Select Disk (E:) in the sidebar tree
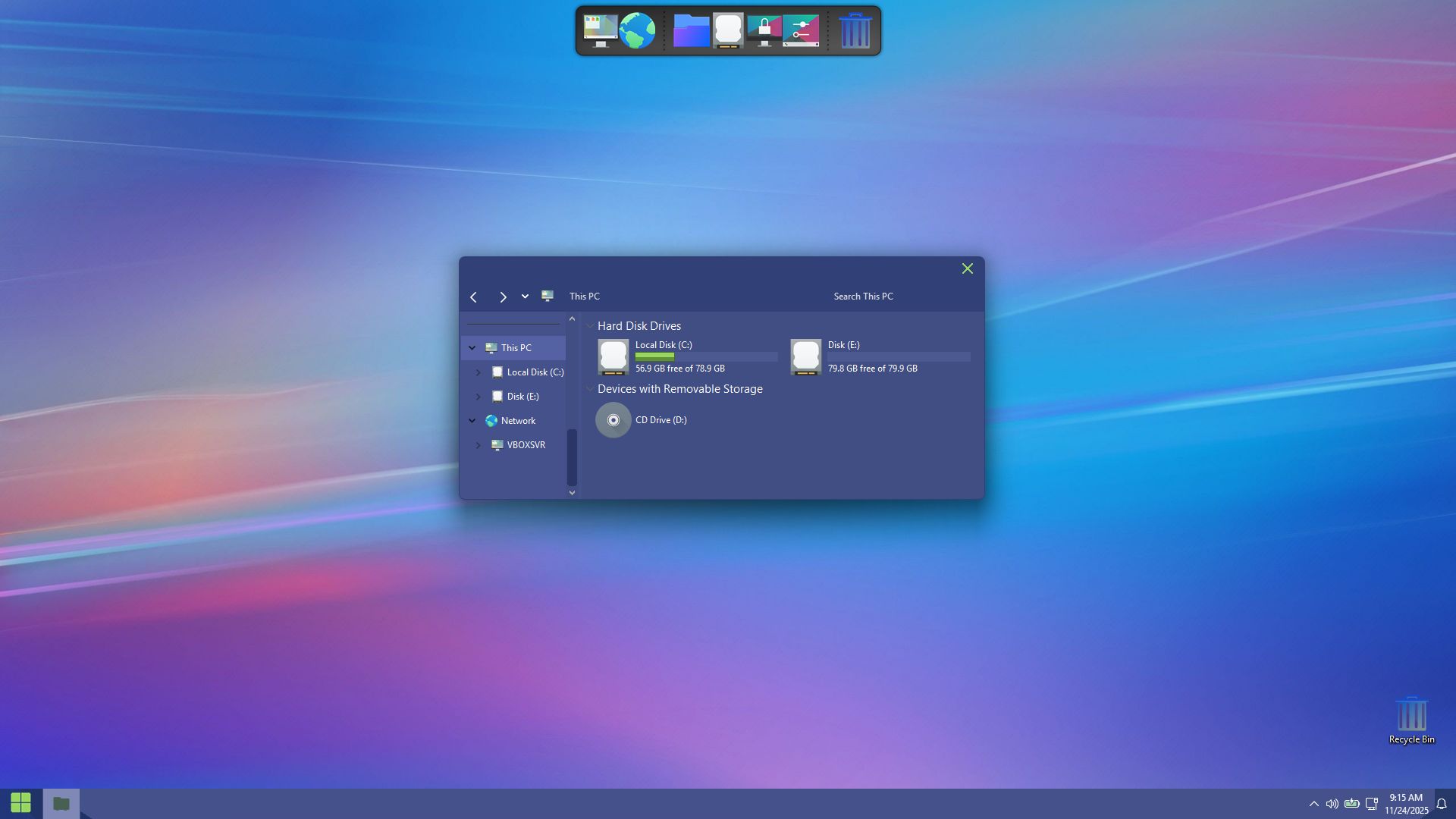This screenshot has width=1456, height=819. pyautogui.click(x=522, y=397)
